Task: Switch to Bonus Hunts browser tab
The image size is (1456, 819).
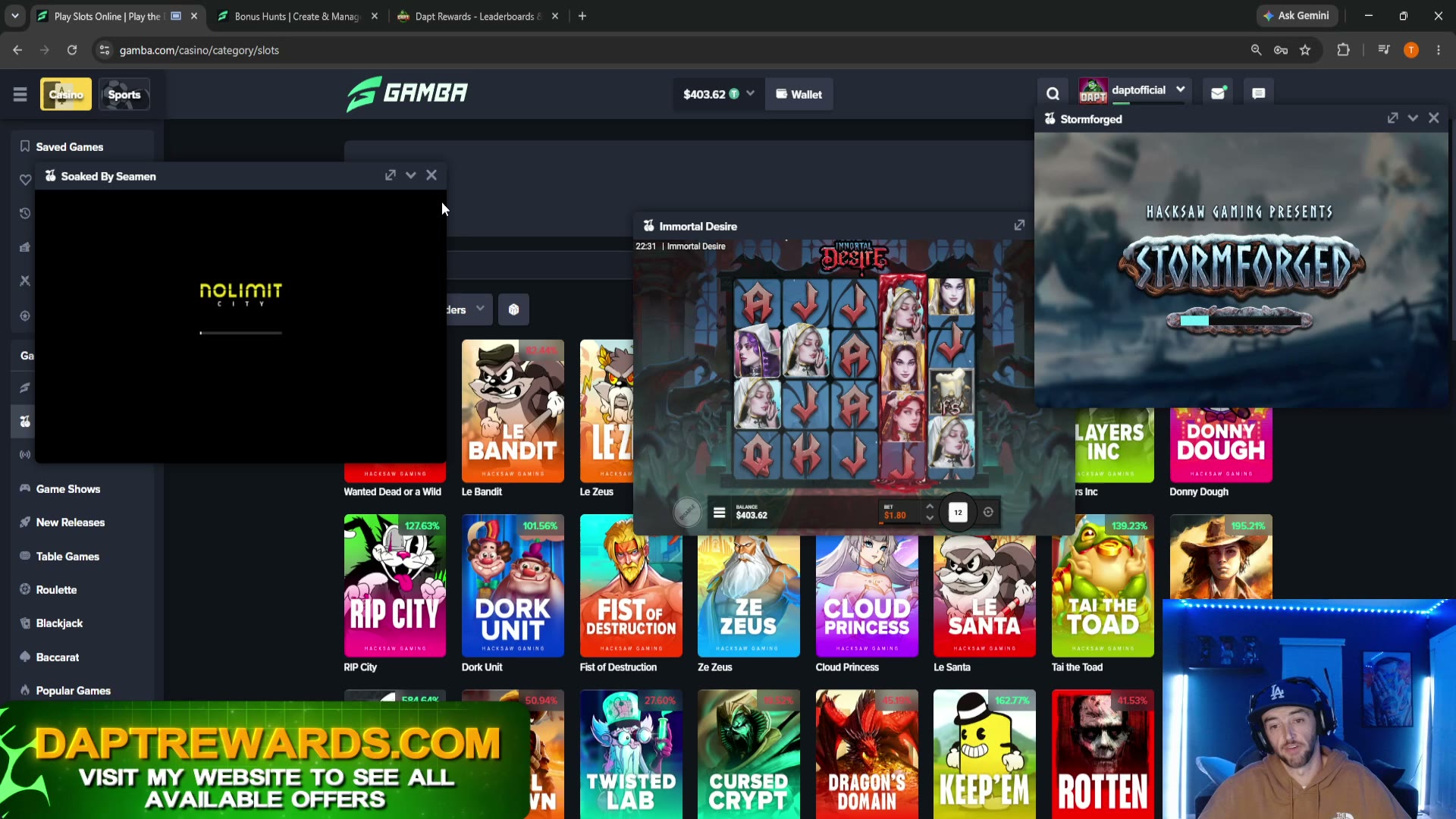Action: tap(297, 16)
